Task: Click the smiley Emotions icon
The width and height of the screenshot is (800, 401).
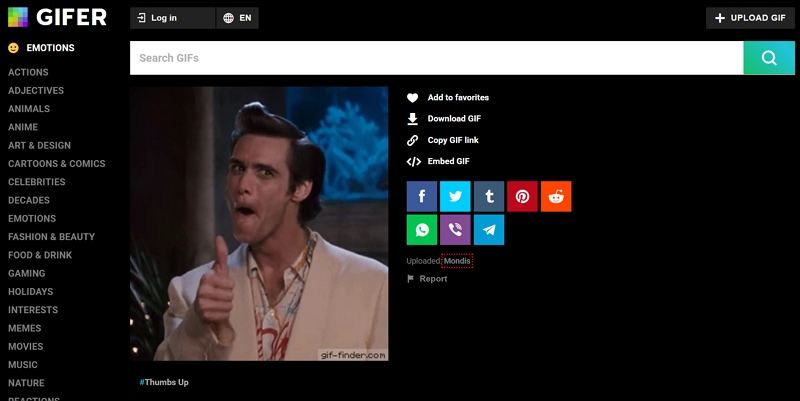Action: coord(13,48)
